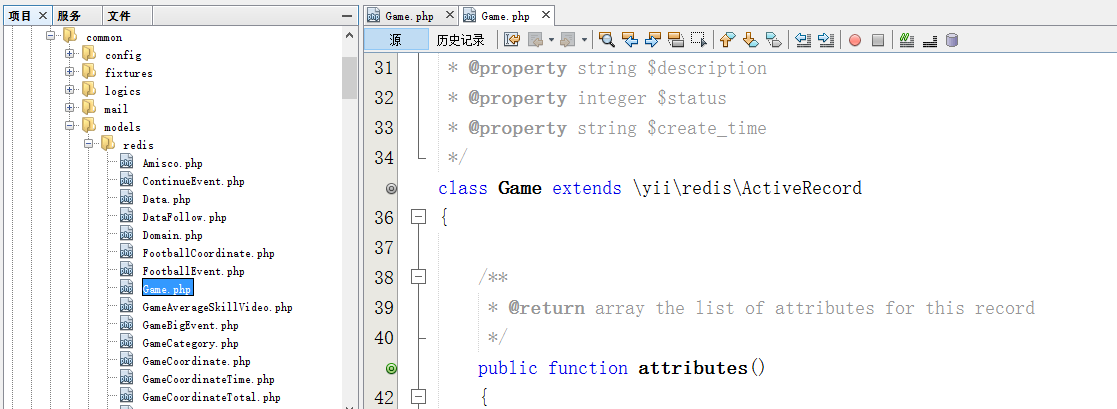Select GameCoordinateTime.php file
Image resolution: width=1117 pixels, height=409 pixels.
(x=208, y=379)
